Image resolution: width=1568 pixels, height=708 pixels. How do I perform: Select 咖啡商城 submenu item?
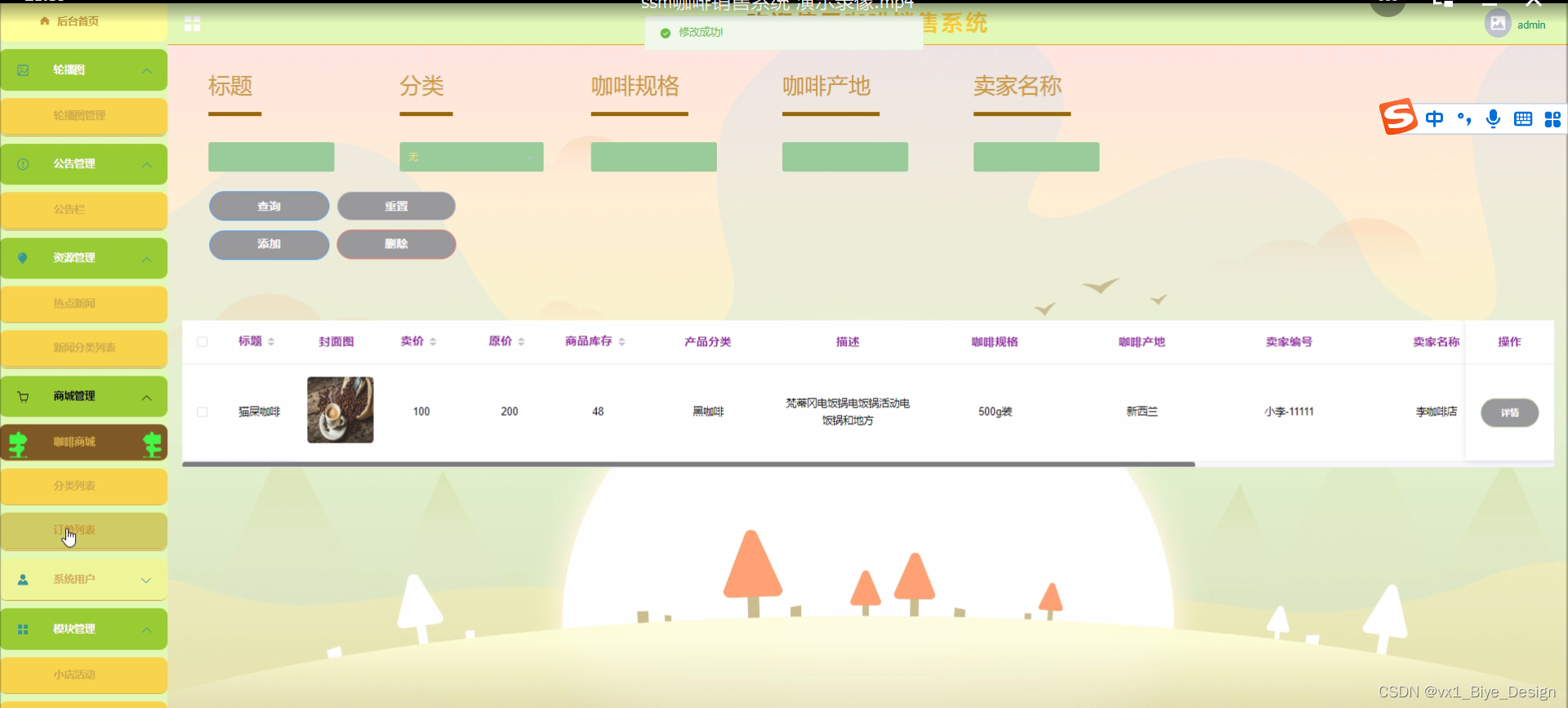click(83, 442)
